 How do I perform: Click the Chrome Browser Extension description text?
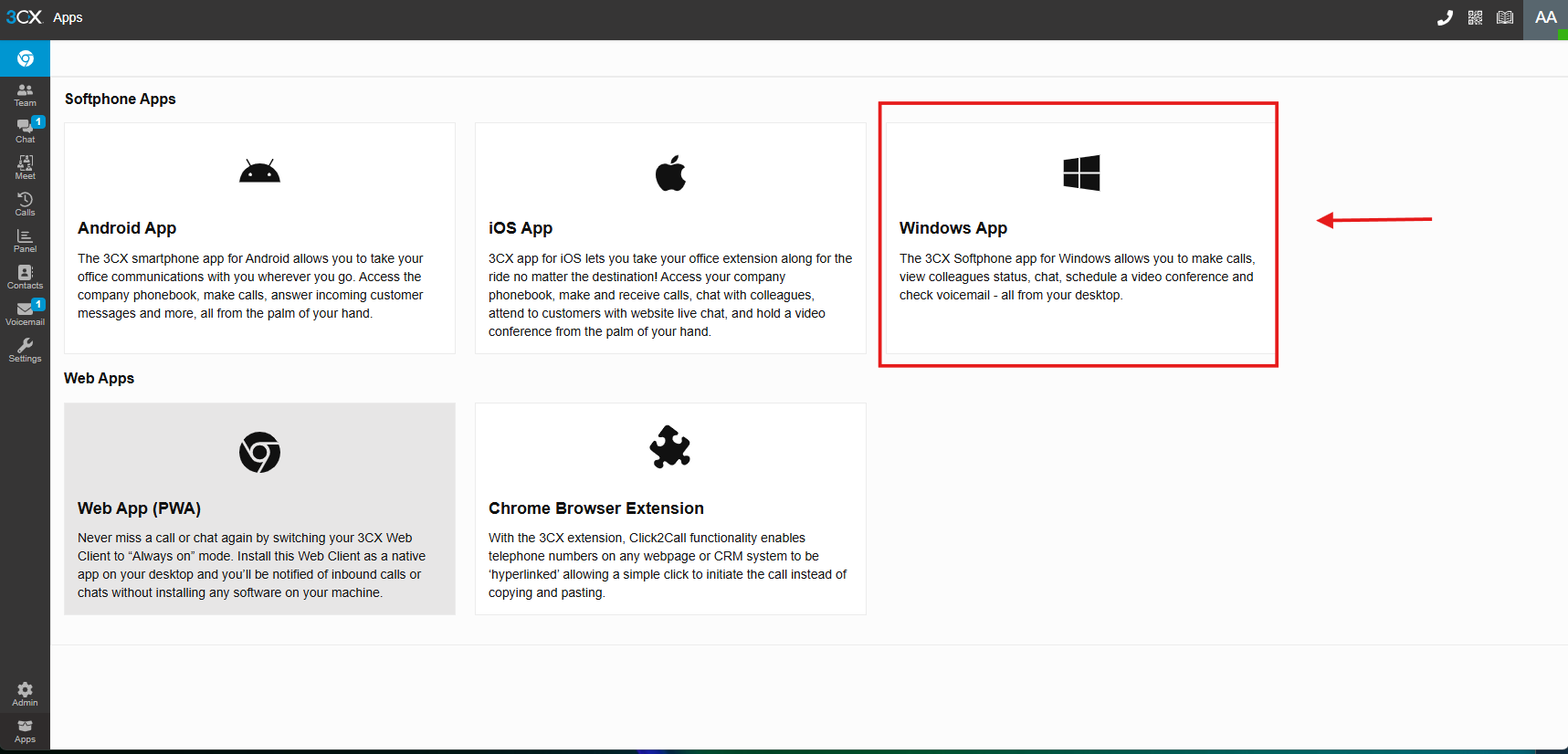click(x=668, y=565)
